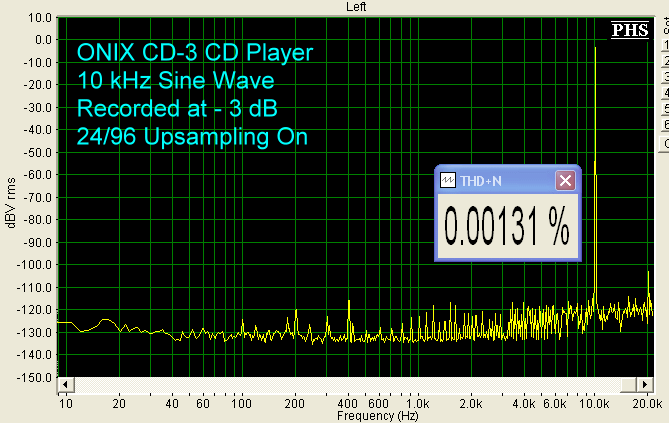Click the horizontal scrollbar right arrow

tap(645, 385)
